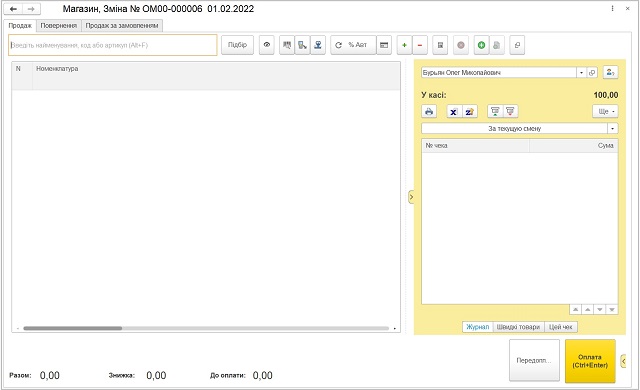Select the Цей чек panel tab

click(561, 327)
